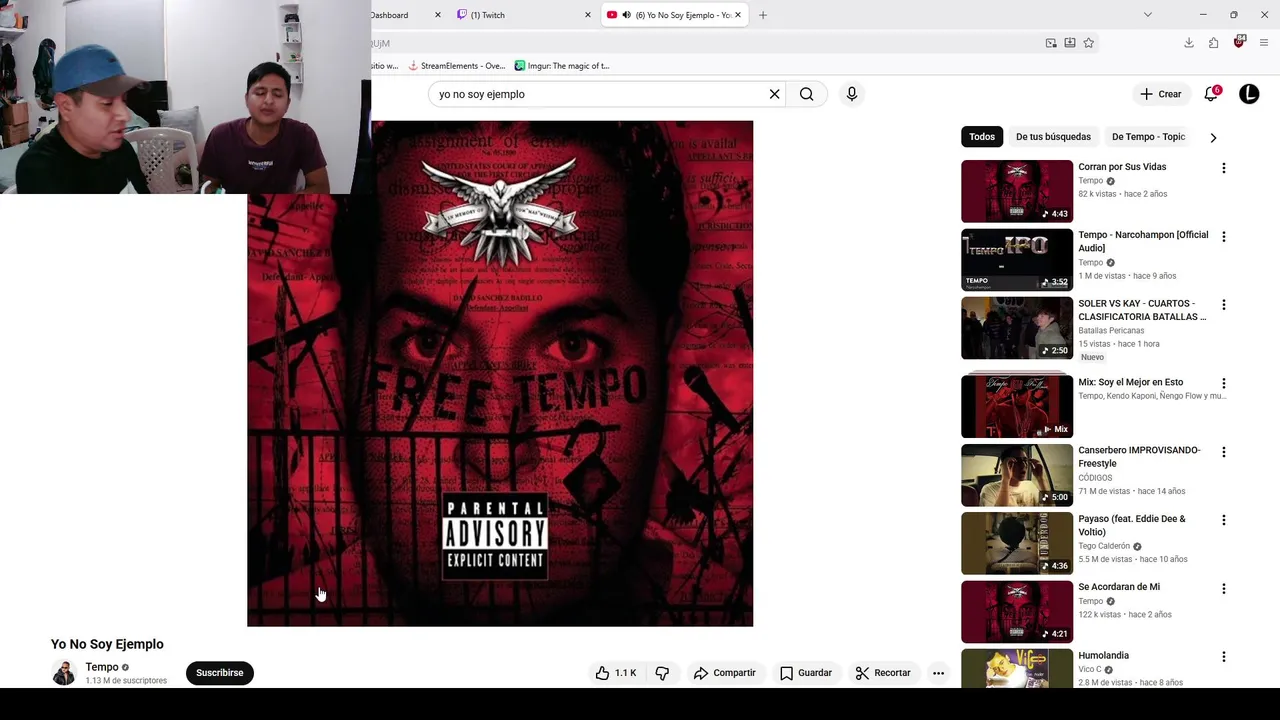Open options menu for Mix: Soy el Mejor

1223,383
